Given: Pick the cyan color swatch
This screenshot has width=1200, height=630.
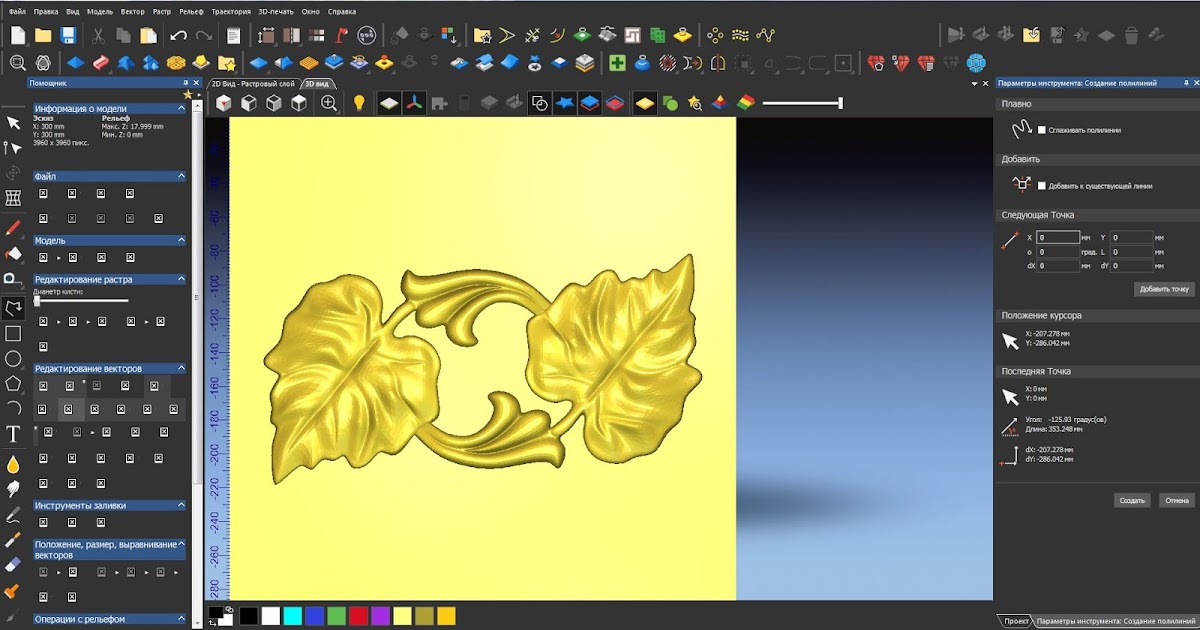Looking at the screenshot, I should (292, 616).
